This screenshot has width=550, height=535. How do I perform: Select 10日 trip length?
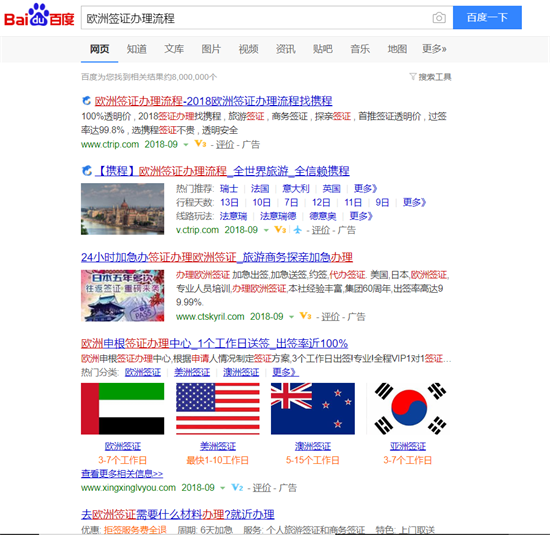point(262,202)
